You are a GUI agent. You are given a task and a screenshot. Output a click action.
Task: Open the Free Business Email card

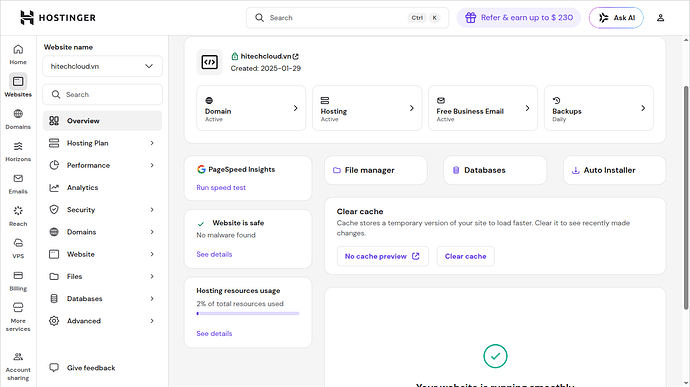(x=483, y=108)
